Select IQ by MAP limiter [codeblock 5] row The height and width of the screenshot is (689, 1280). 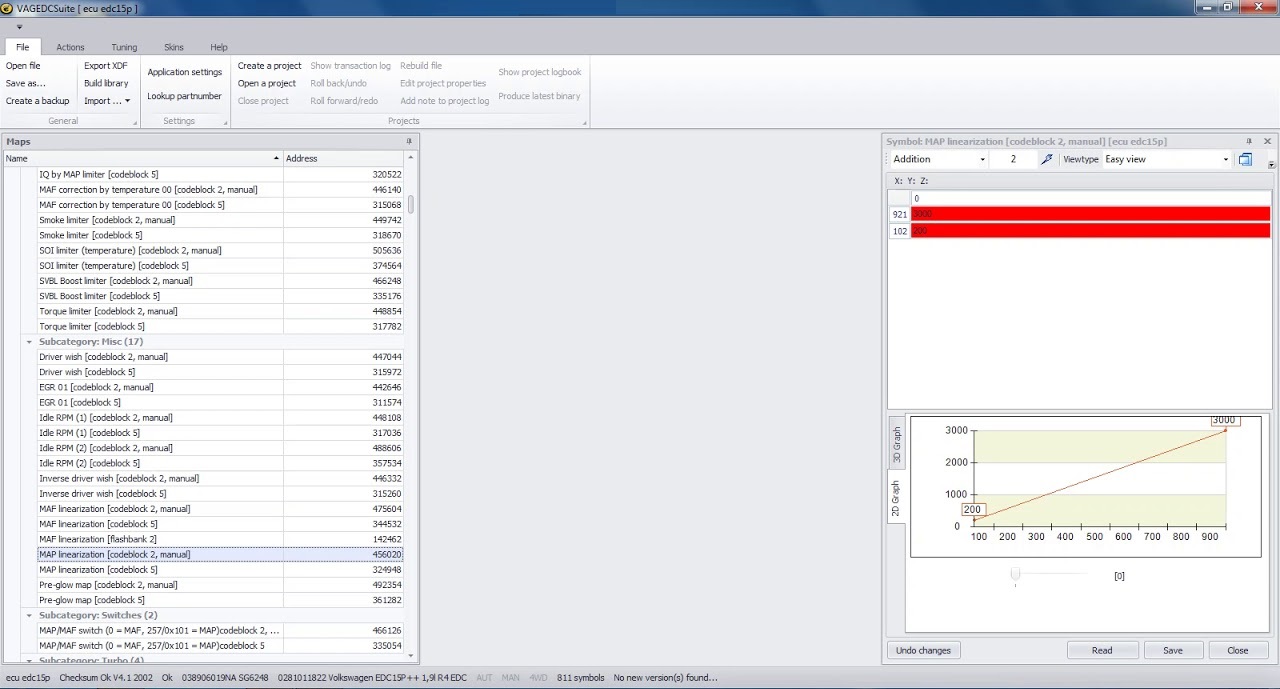tap(220, 174)
